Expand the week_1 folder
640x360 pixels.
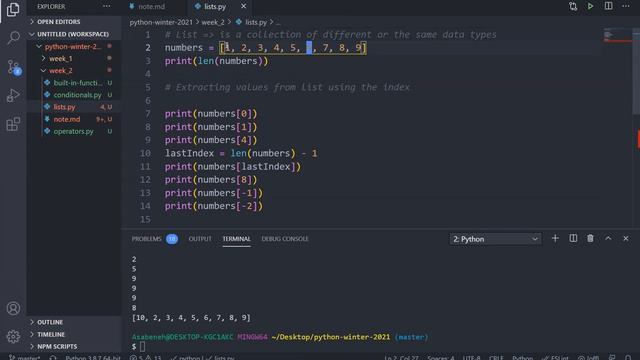click(60, 59)
